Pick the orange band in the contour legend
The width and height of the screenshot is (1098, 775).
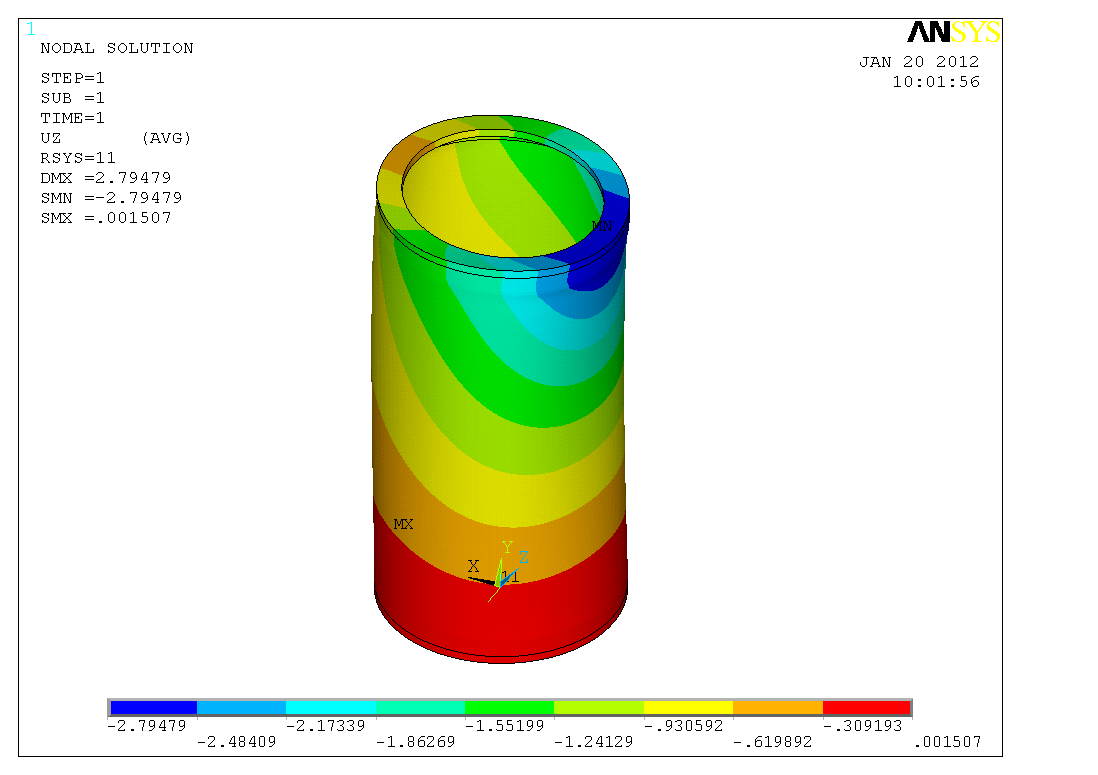point(777,708)
